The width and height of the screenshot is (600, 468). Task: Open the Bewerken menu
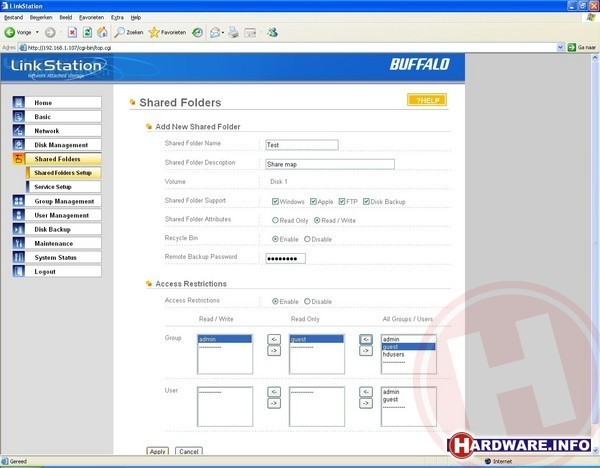click(41, 18)
